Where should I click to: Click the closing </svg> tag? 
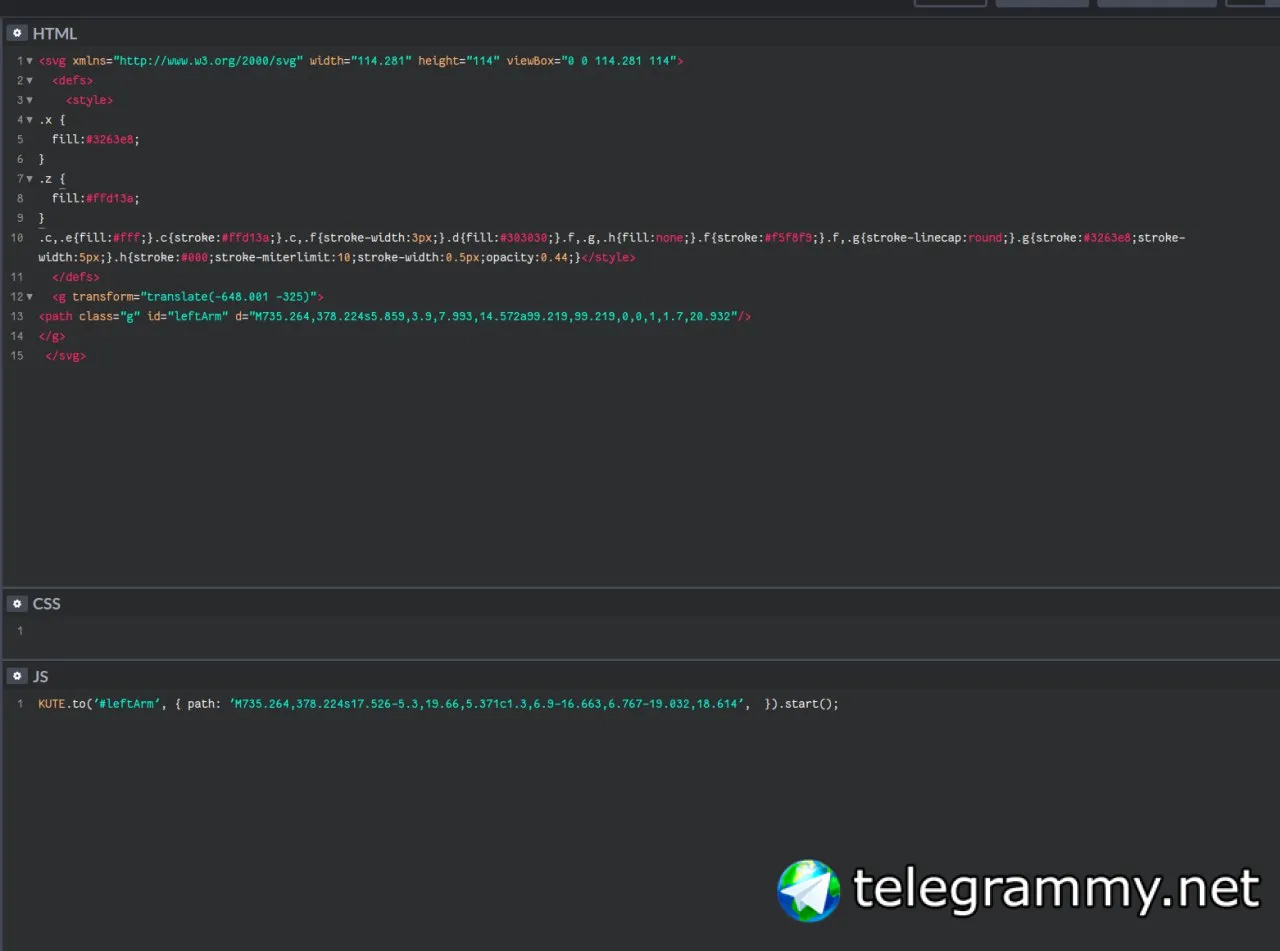tap(65, 356)
